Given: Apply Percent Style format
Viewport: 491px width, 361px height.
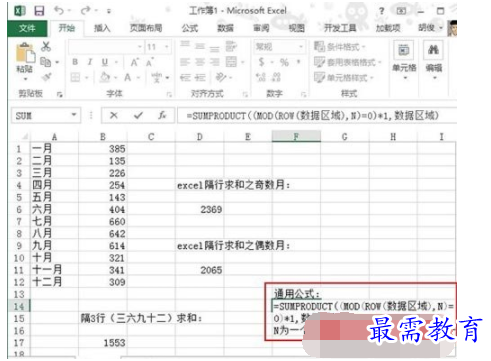Looking at the screenshot, I should point(284,62).
